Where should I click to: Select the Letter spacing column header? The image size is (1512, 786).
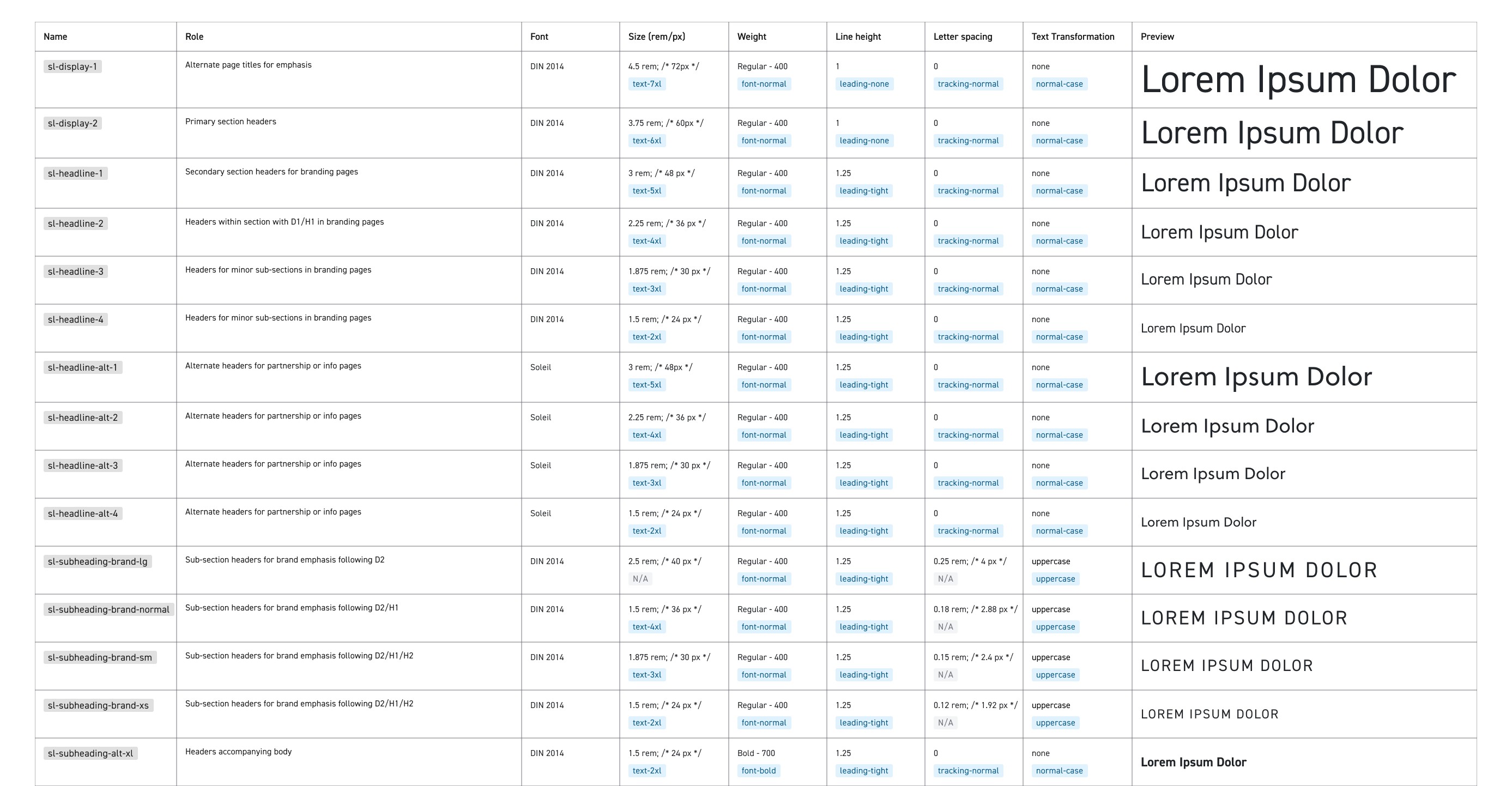(963, 37)
